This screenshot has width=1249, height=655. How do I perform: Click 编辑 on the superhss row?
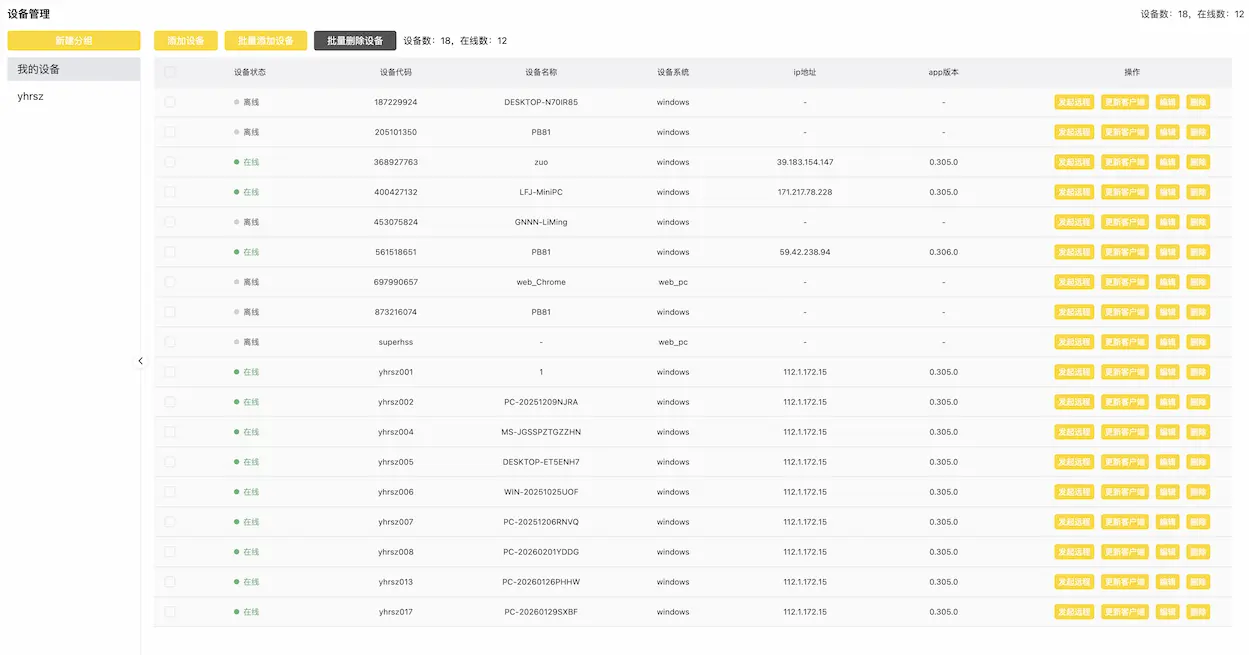click(1167, 342)
